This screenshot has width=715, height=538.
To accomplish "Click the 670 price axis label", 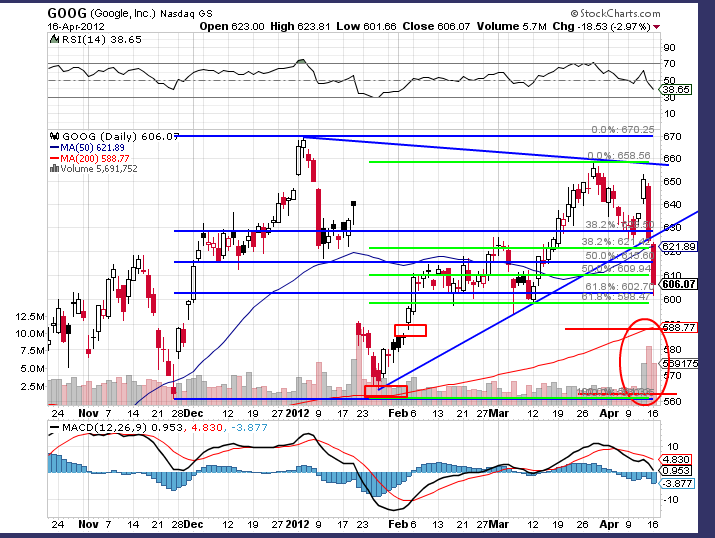I will (x=672, y=137).
